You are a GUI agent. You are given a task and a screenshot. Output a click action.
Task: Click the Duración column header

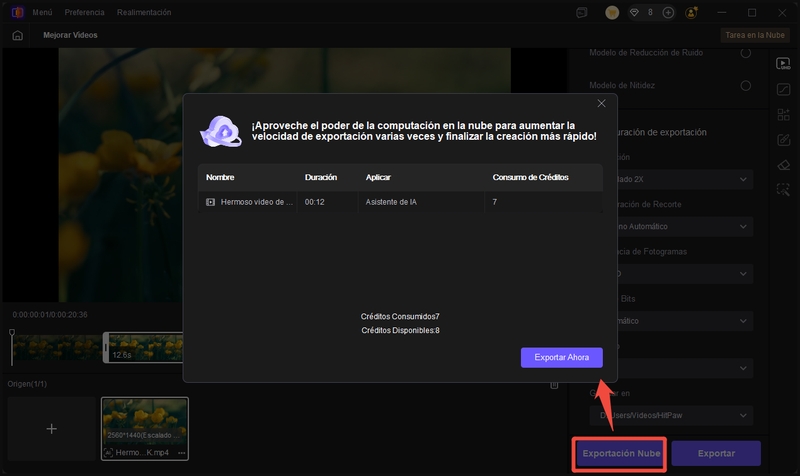321,177
